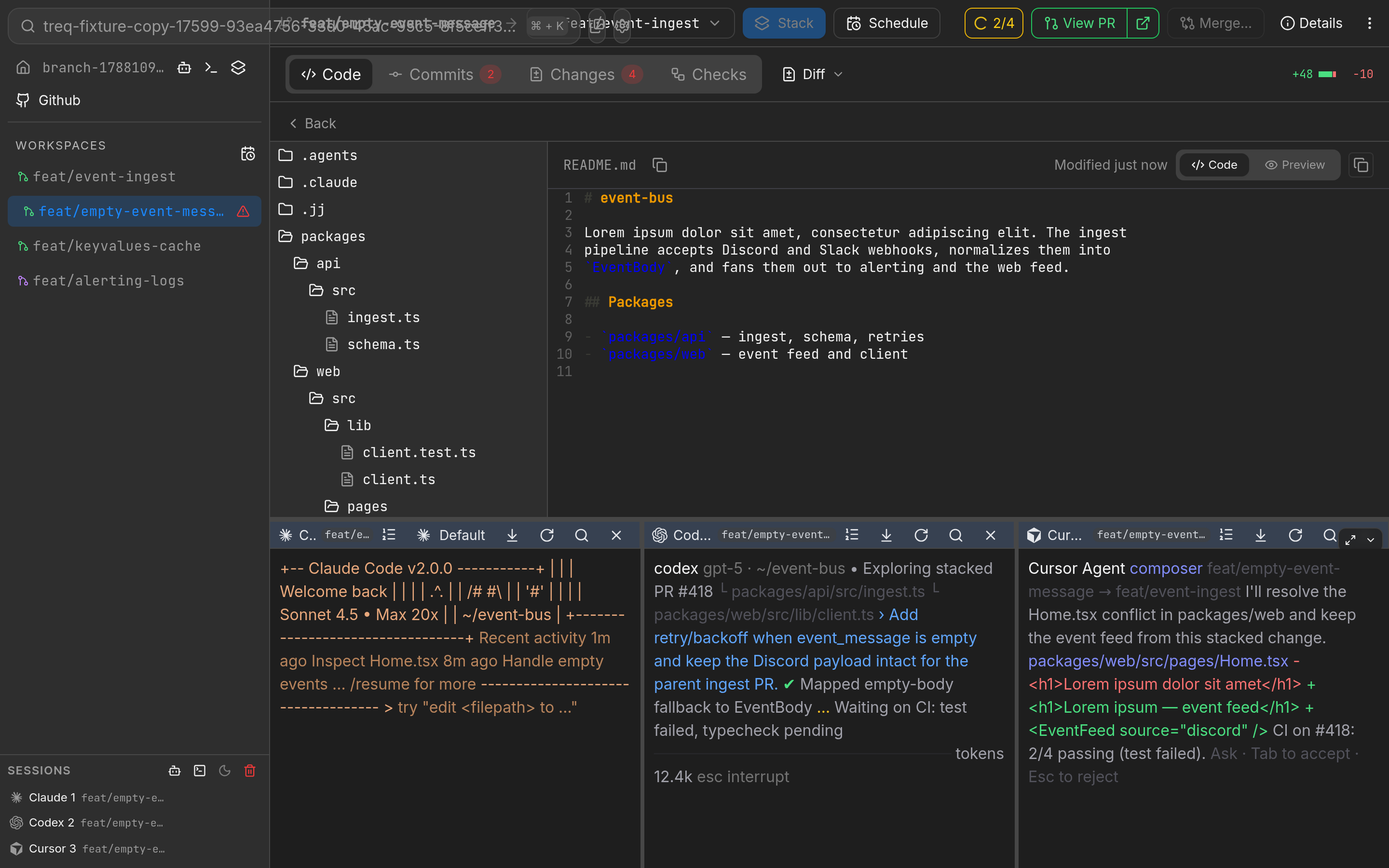Expand the .jj folder

408,209
